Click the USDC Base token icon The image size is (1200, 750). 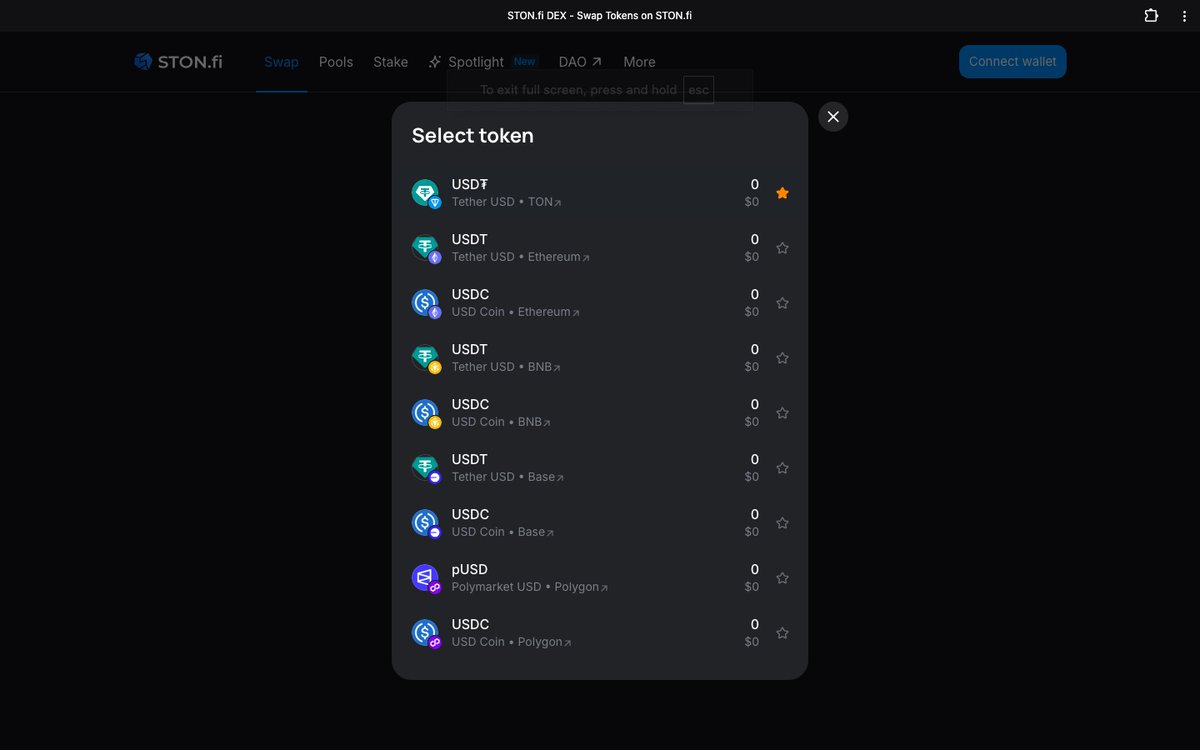coord(426,523)
